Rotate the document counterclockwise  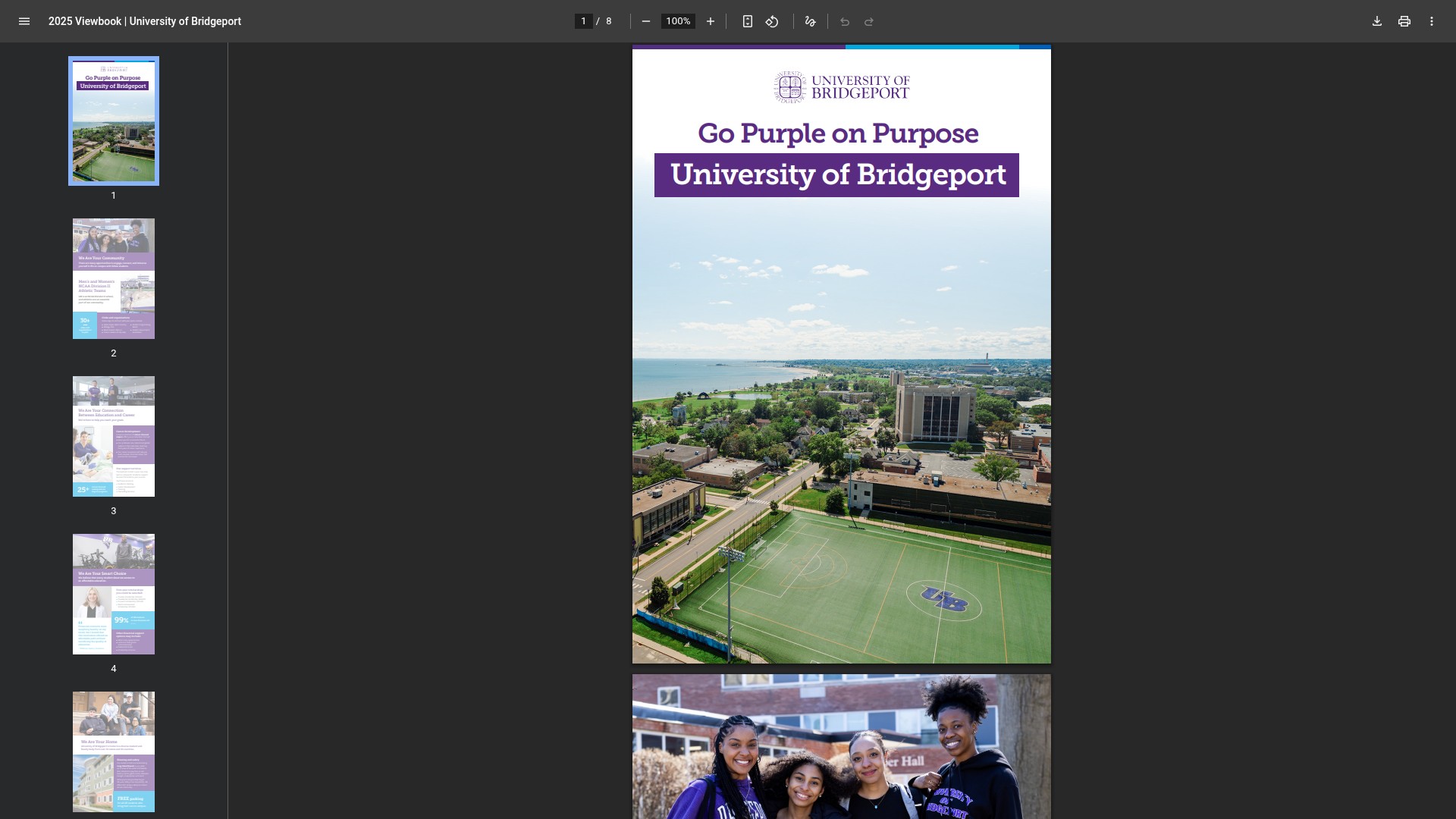772,21
